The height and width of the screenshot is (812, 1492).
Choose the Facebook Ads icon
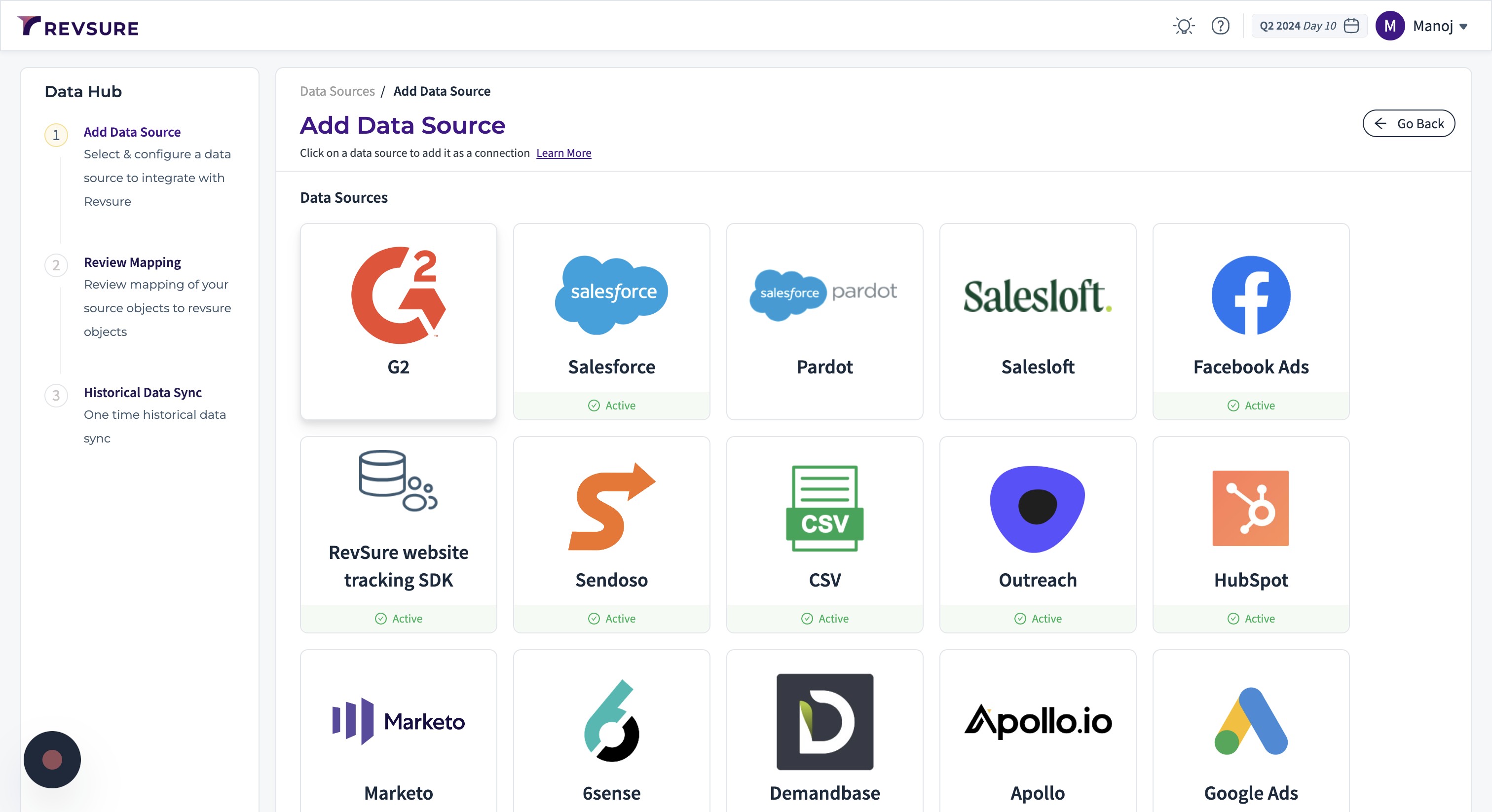[x=1250, y=295]
